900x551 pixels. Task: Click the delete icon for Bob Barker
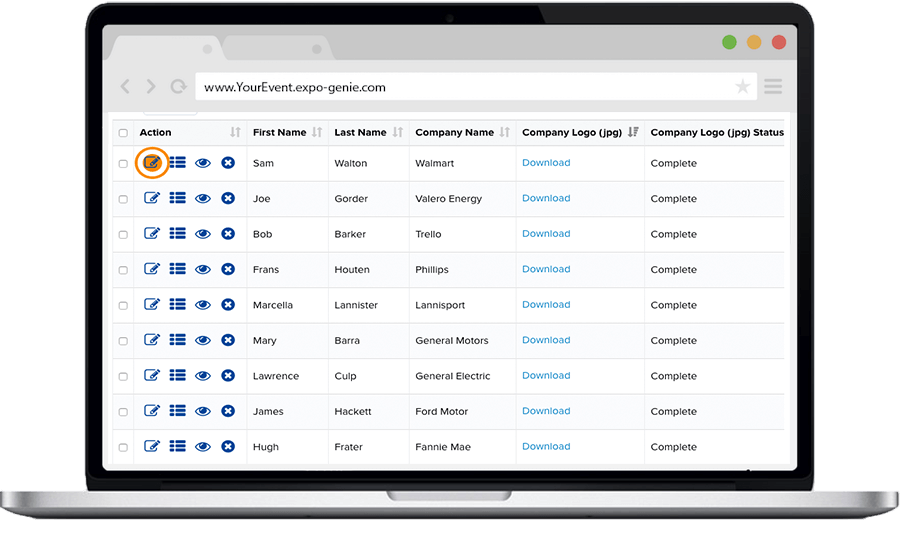[x=228, y=234]
